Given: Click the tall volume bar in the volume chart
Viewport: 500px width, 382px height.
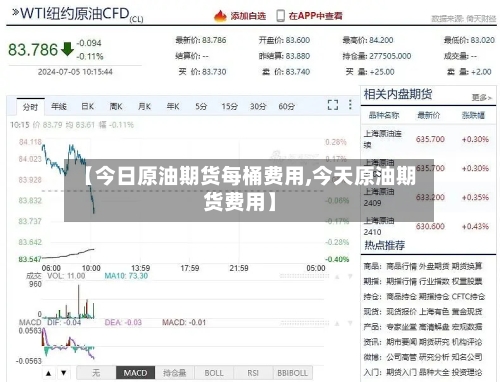Looking at the screenshot, I should pyautogui.click(x=79, y=302).
